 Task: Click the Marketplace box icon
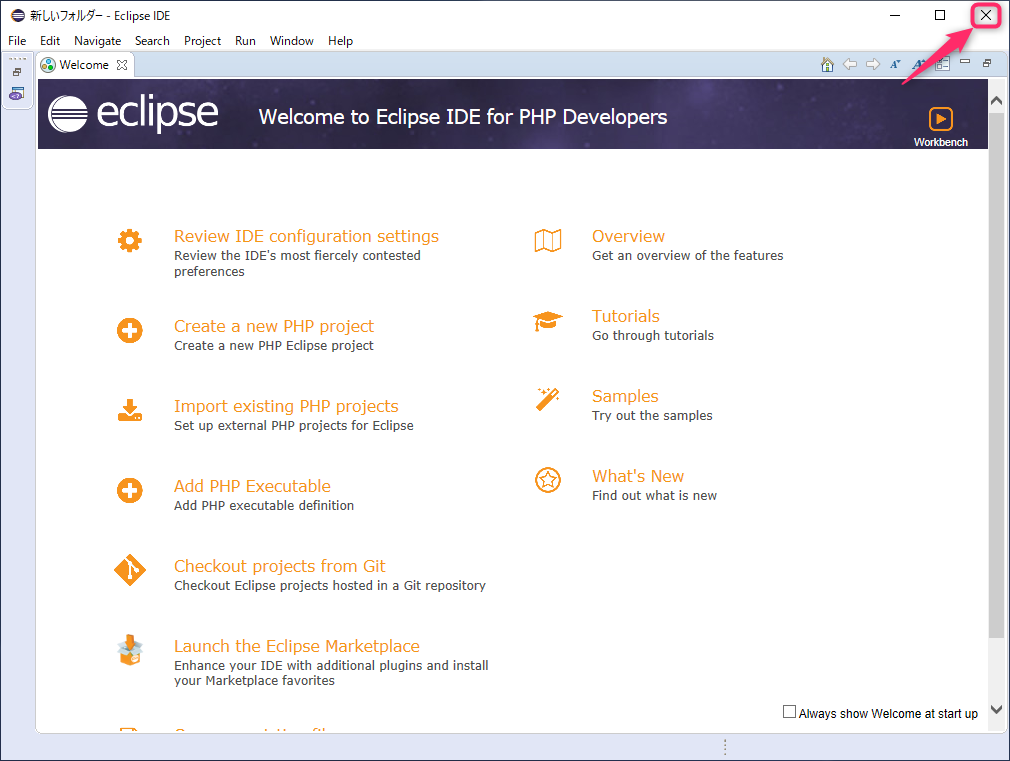(x=129, y=650)
